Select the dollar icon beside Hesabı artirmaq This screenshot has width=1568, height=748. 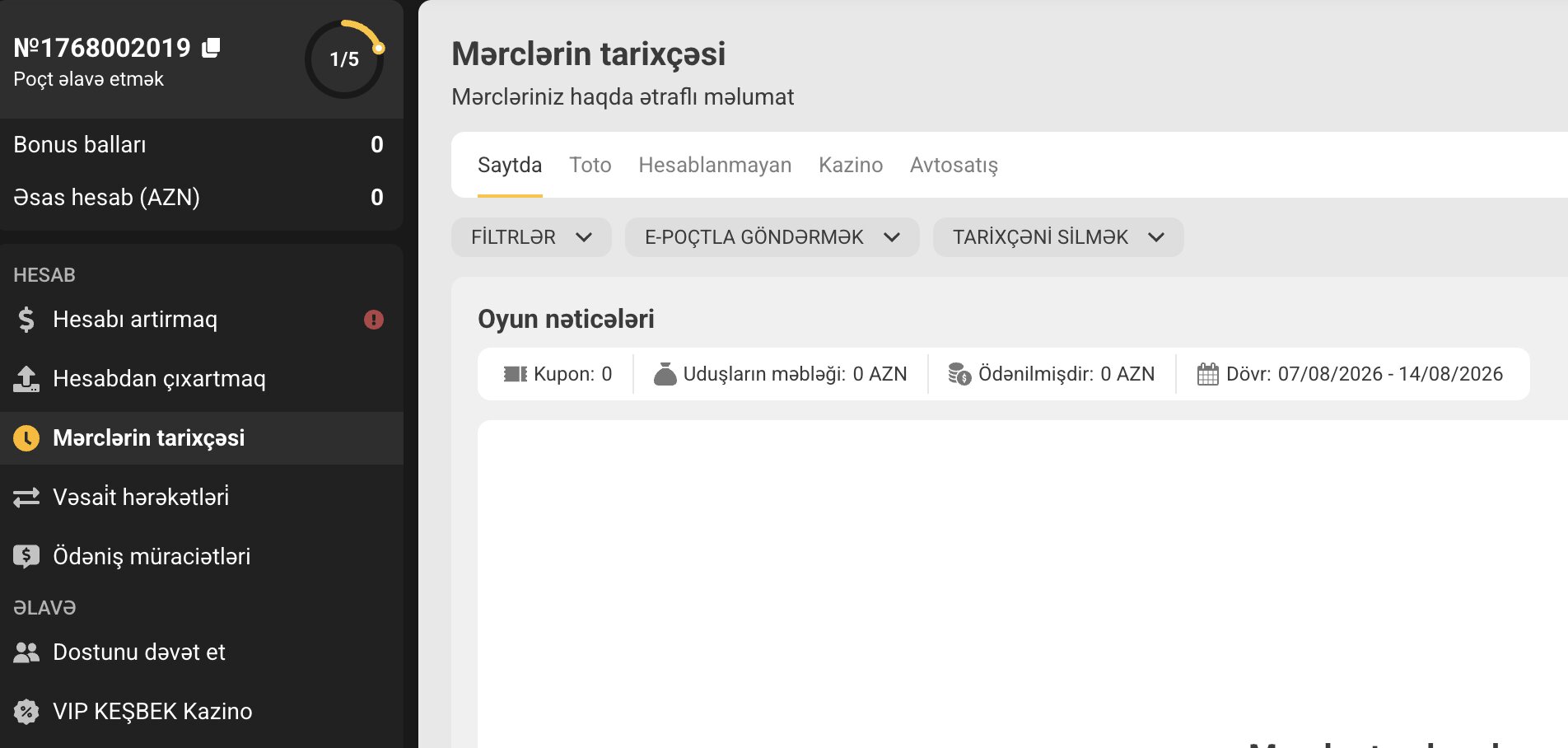click(26, 320)
